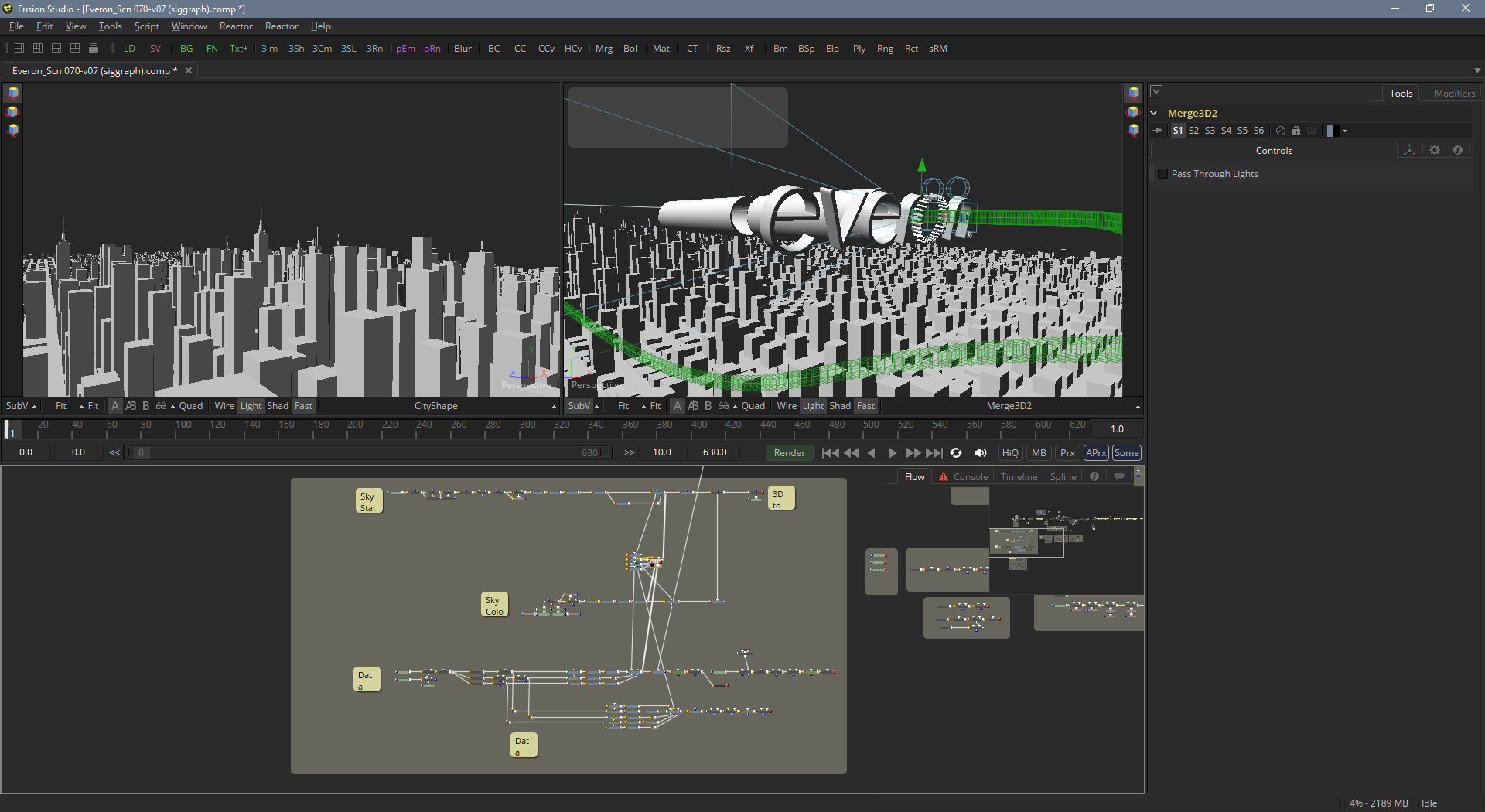
Task: Add a Polygon mask via Ply
Action: (859, 48)
